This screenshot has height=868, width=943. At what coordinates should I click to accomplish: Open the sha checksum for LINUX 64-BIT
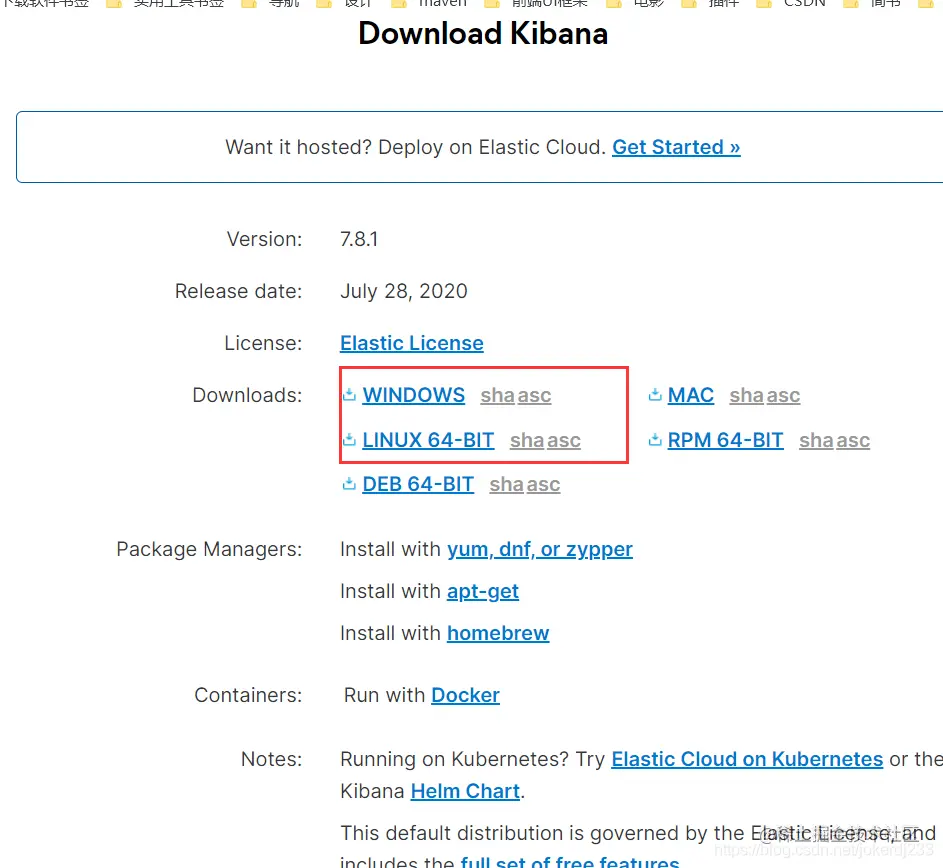click(527, 440)
